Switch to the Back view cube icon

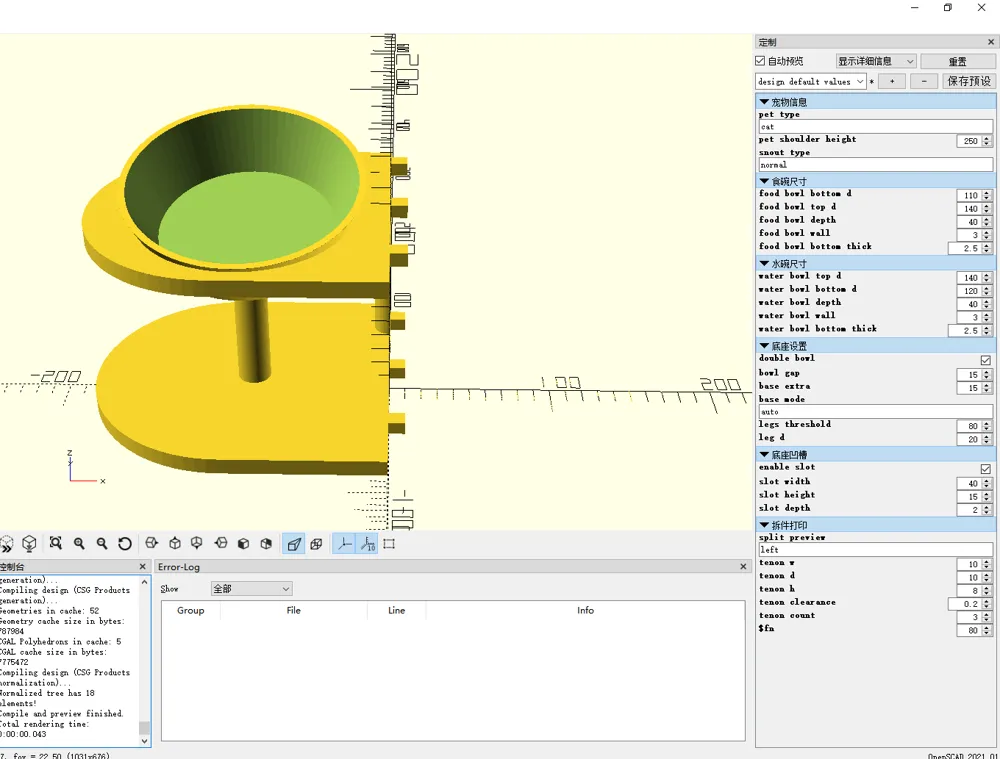coord(267,544)
